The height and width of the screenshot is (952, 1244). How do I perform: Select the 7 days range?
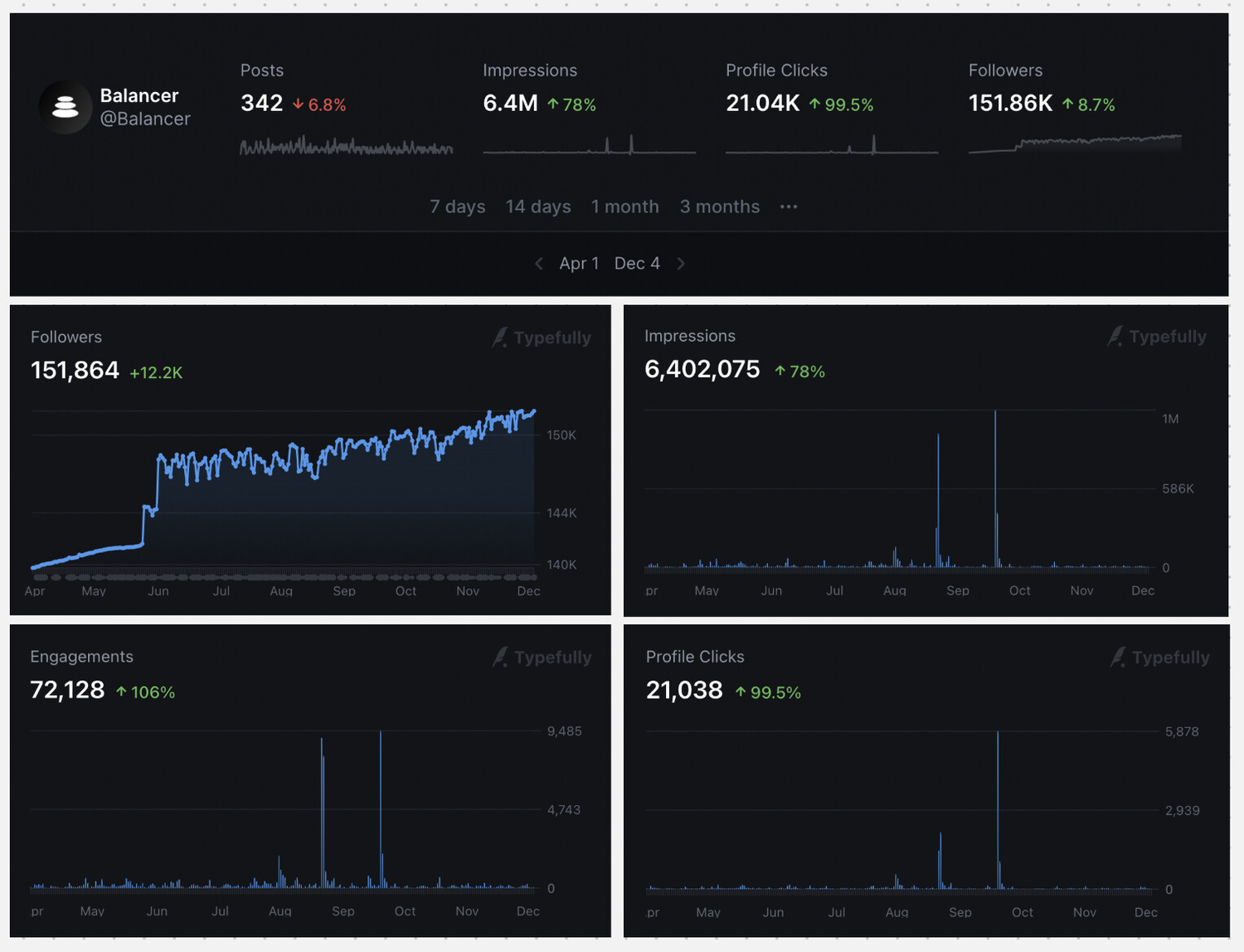pyautogui.click(x=457, y=206)
